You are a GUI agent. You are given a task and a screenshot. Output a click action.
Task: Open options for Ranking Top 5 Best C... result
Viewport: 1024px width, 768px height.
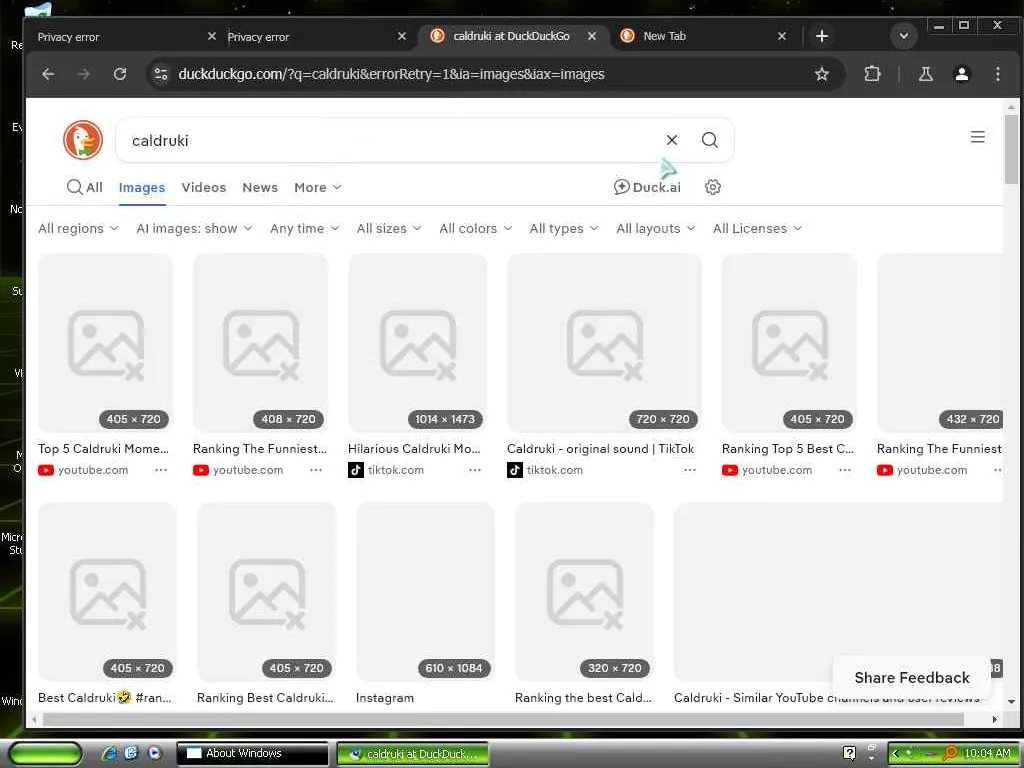click(845, 470)
